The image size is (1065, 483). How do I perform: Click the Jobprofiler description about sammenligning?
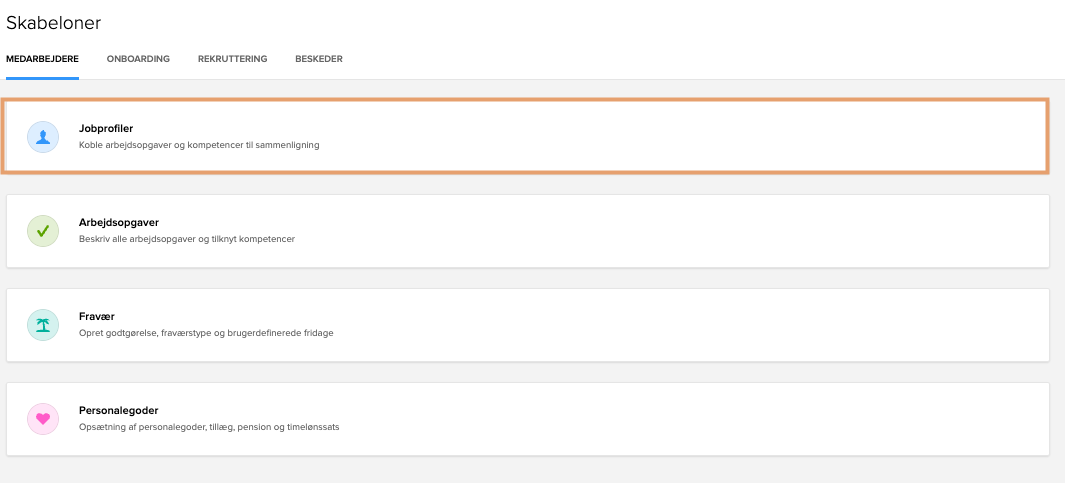(x=199, y=145)
